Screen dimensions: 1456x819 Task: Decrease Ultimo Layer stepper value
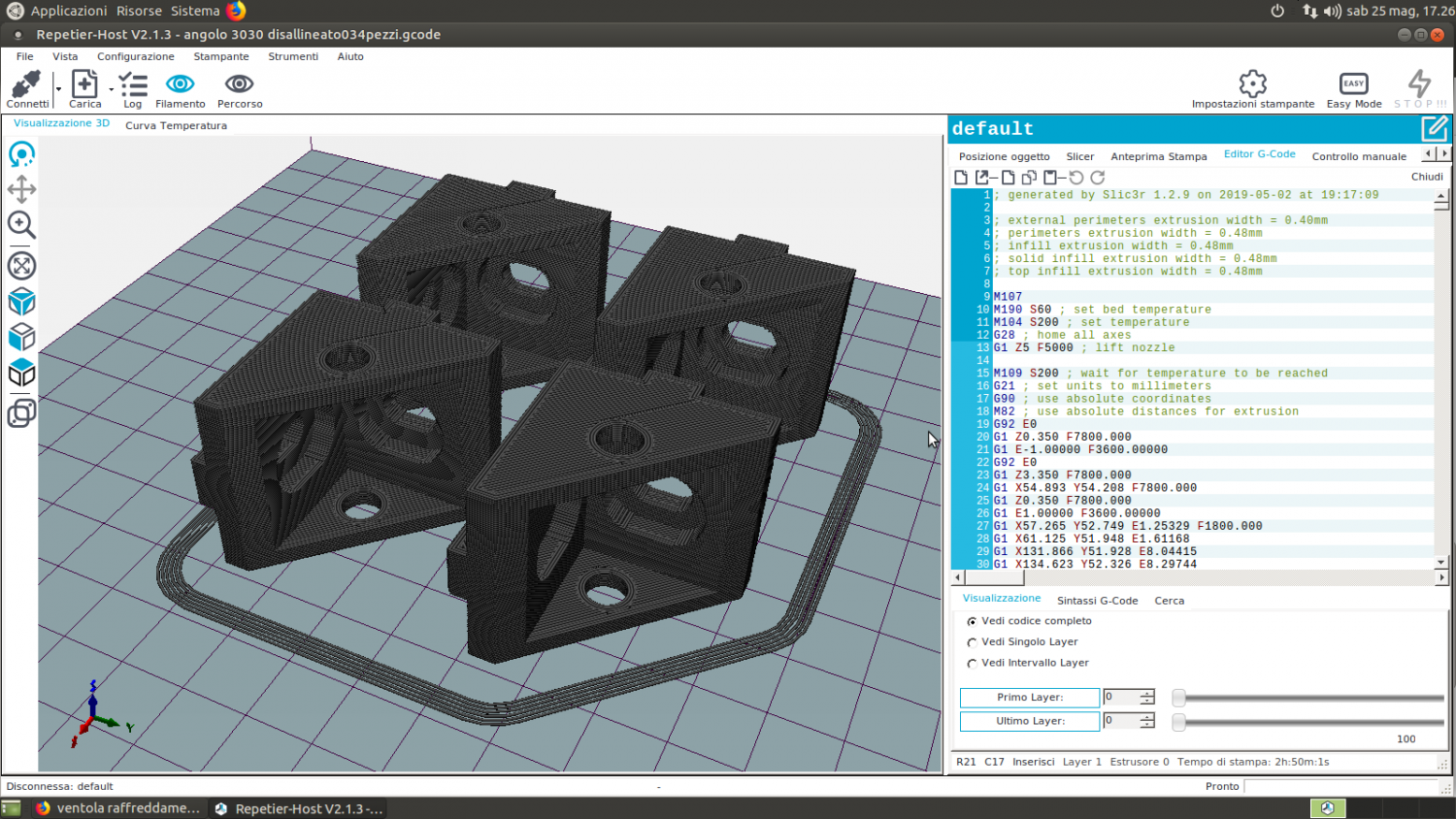pyautogui.click(x=1147, y=725)
